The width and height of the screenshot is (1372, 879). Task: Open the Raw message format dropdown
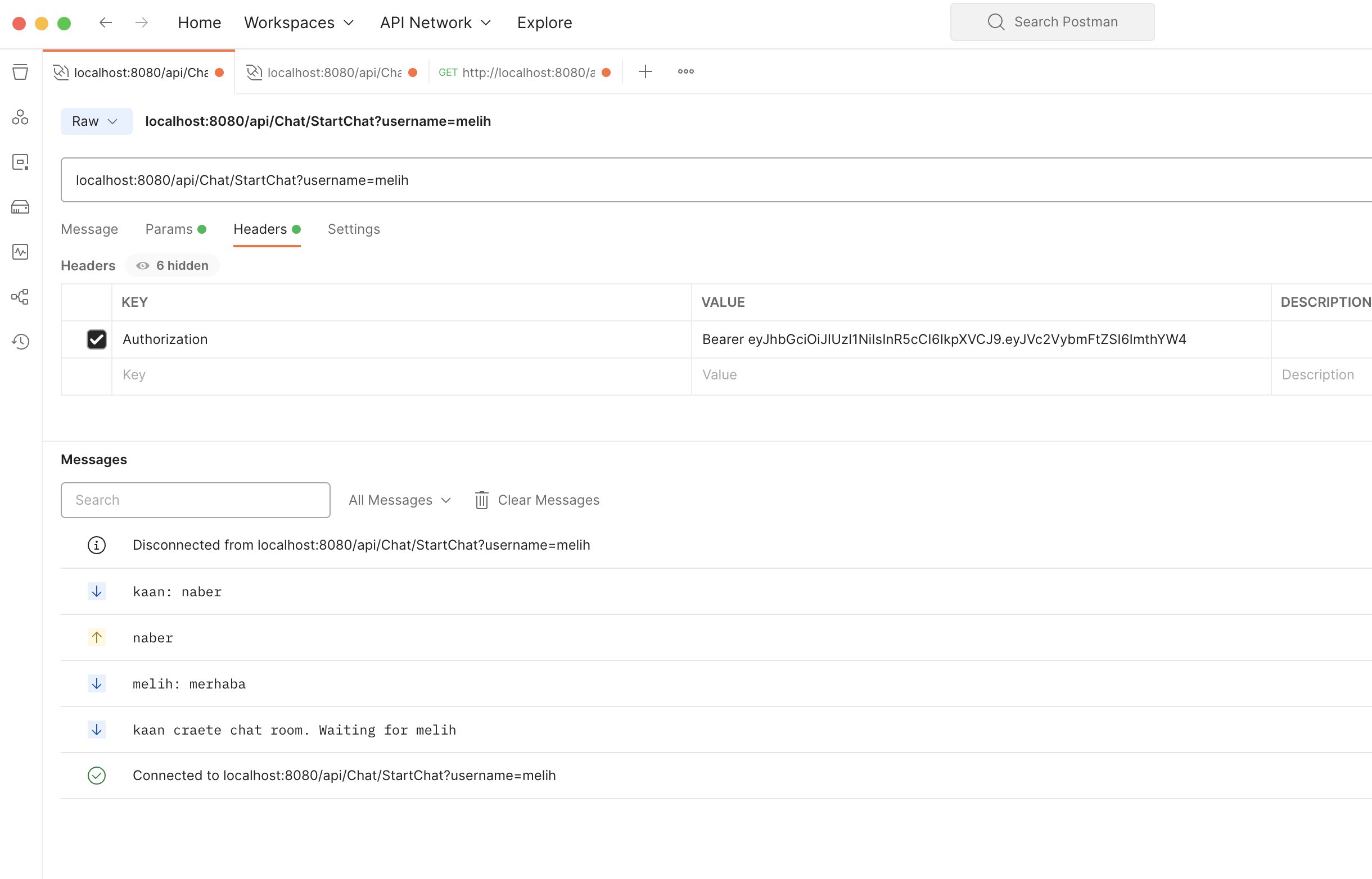96,121
